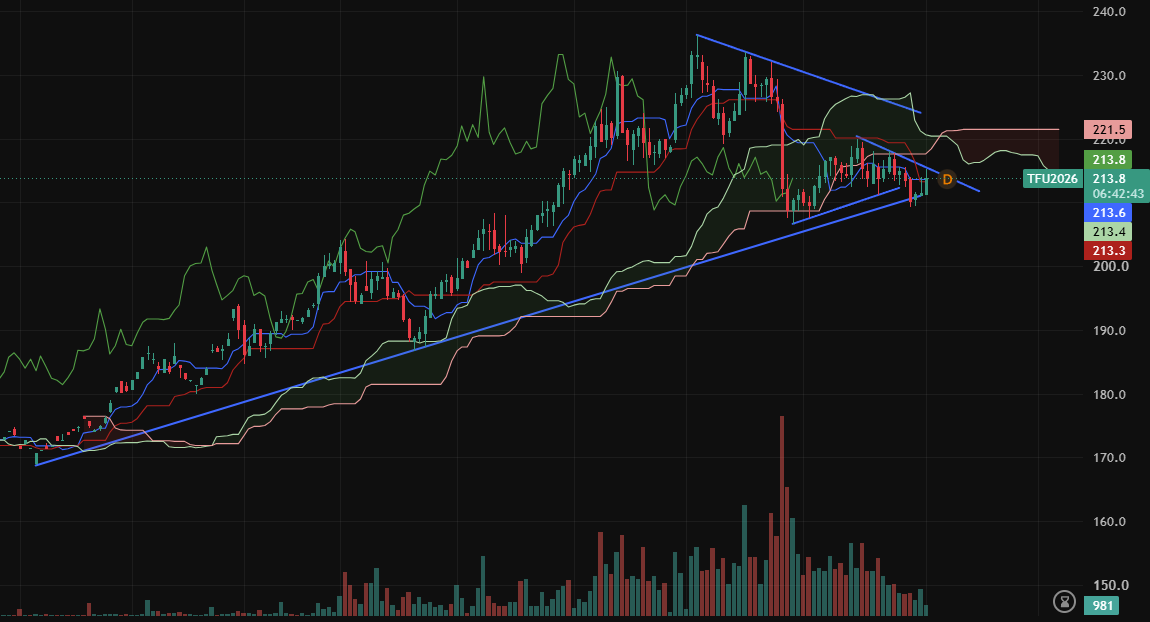1150x622 pixels.
Task: Click the 240.0 price axis label
Action: pyautogui.click(x=1108, y=12)
